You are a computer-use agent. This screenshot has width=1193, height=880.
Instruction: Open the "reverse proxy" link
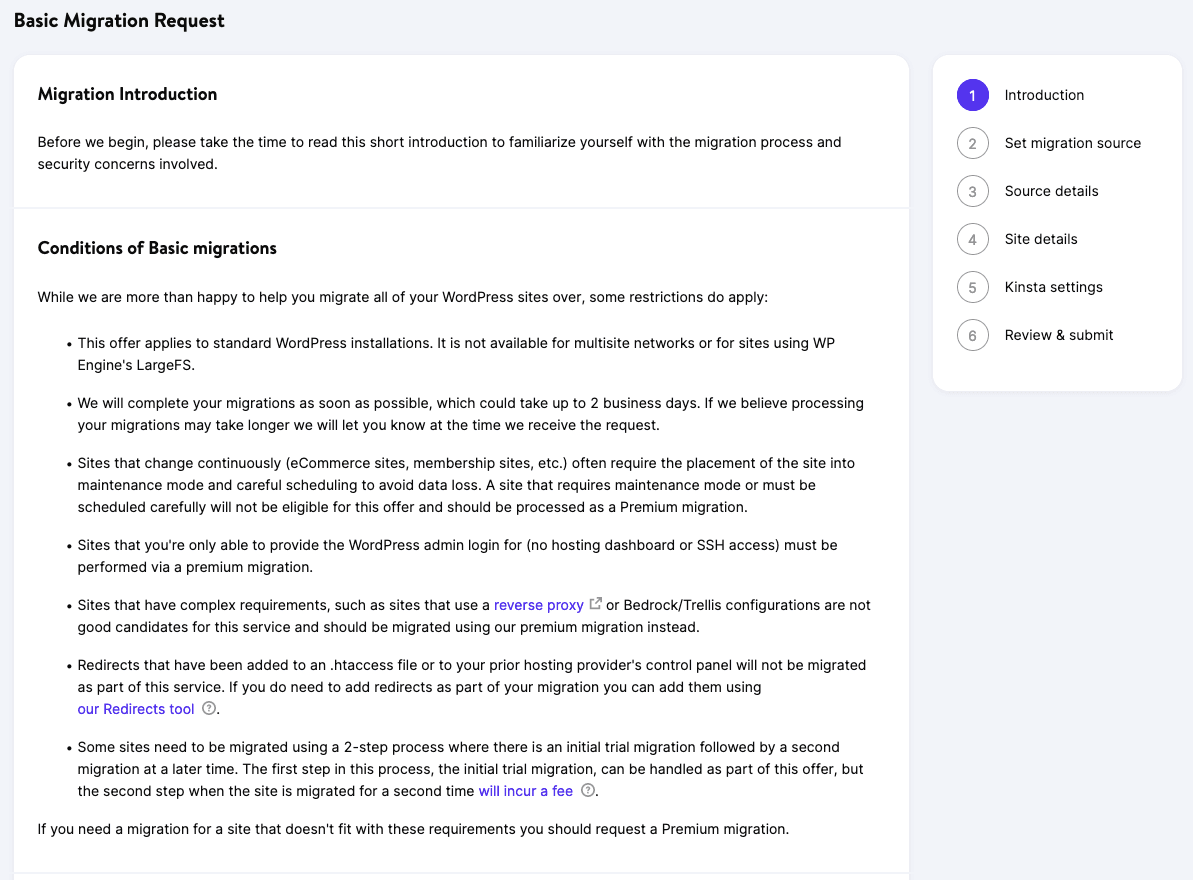point(538,604)
